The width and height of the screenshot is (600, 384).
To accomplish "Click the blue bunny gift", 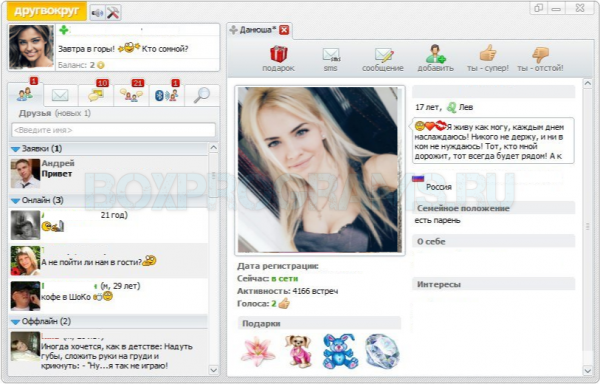I will click(340, 351).
